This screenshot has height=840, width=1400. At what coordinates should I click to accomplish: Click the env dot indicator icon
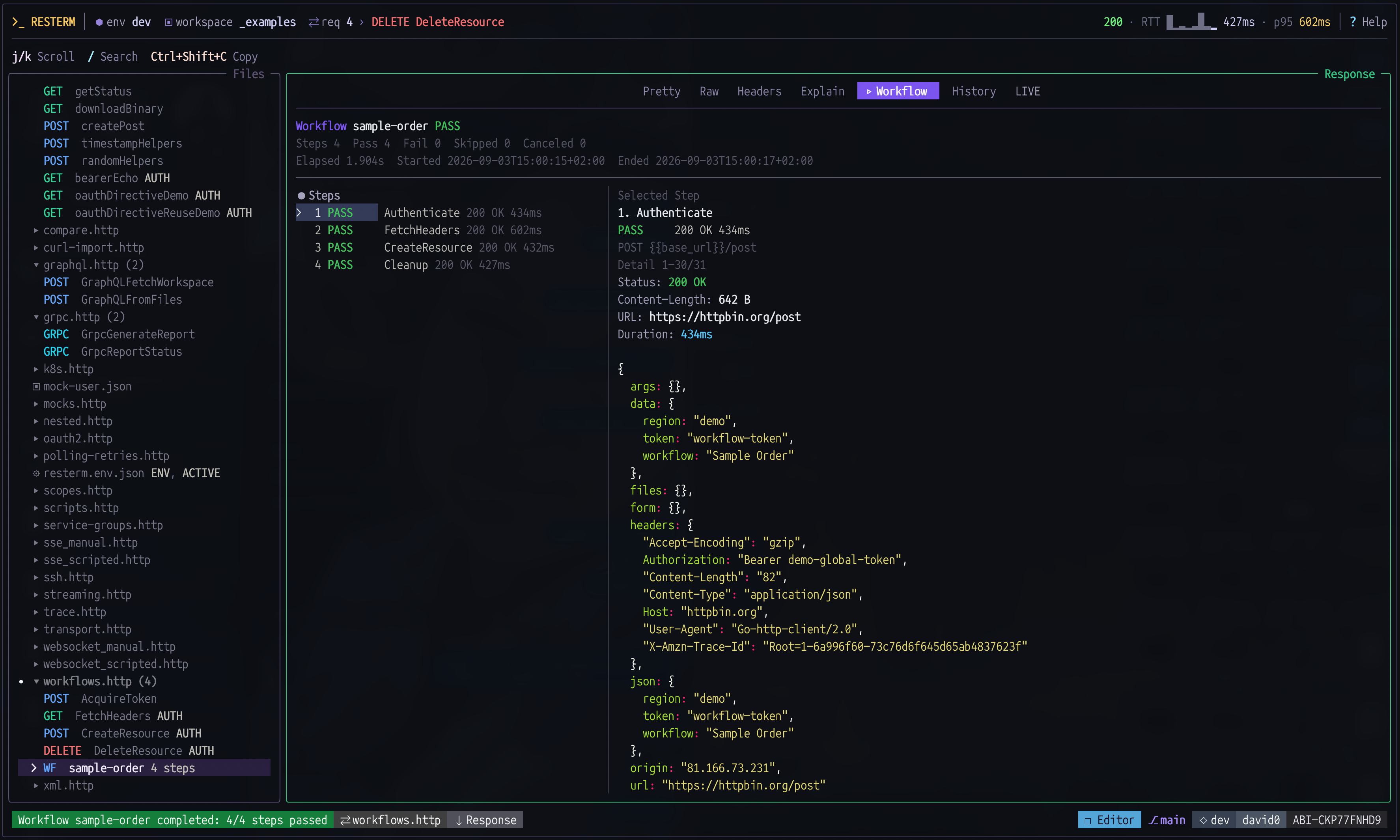(99, 22)
